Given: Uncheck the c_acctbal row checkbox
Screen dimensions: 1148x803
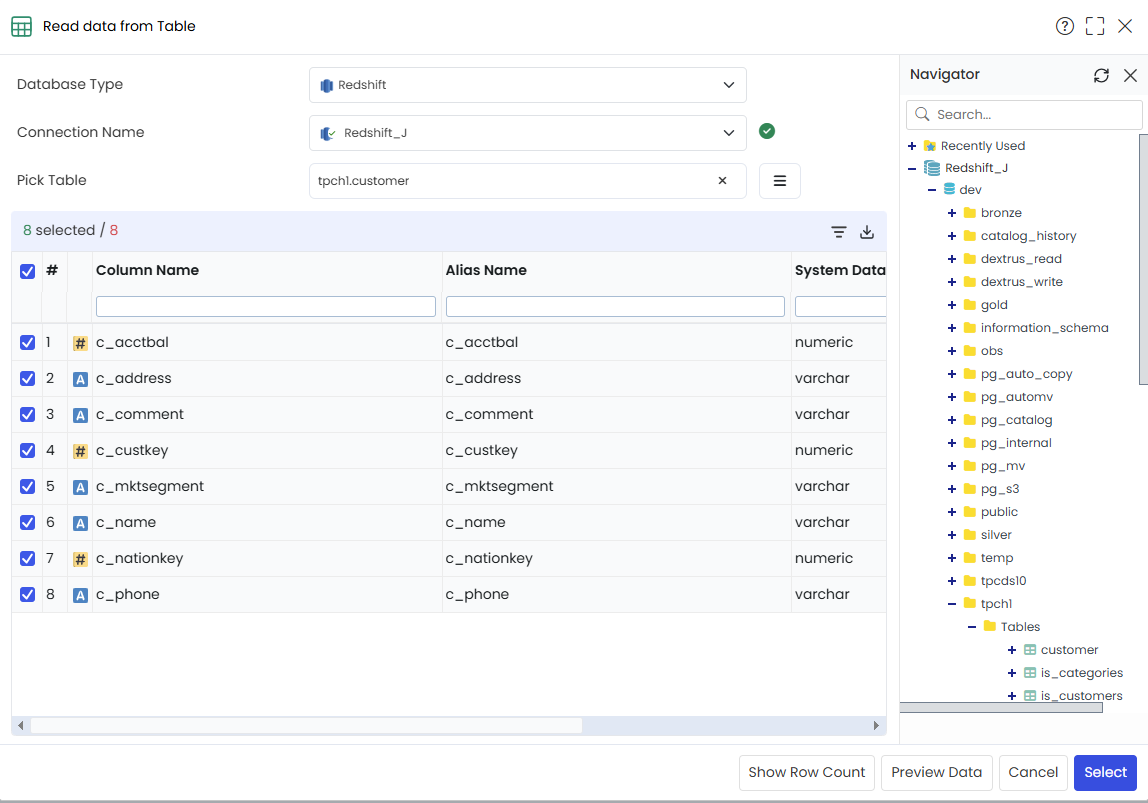Looking at the screenshot, I should [x=27, y=343].
